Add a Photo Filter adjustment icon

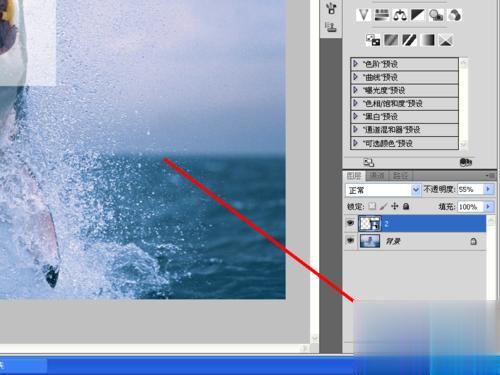click(436, 15)
